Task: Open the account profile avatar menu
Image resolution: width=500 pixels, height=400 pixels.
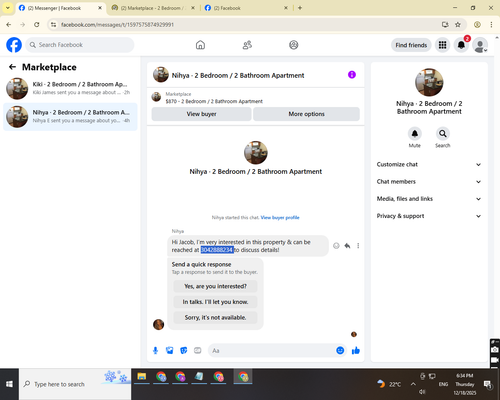Action: (480, 45)
